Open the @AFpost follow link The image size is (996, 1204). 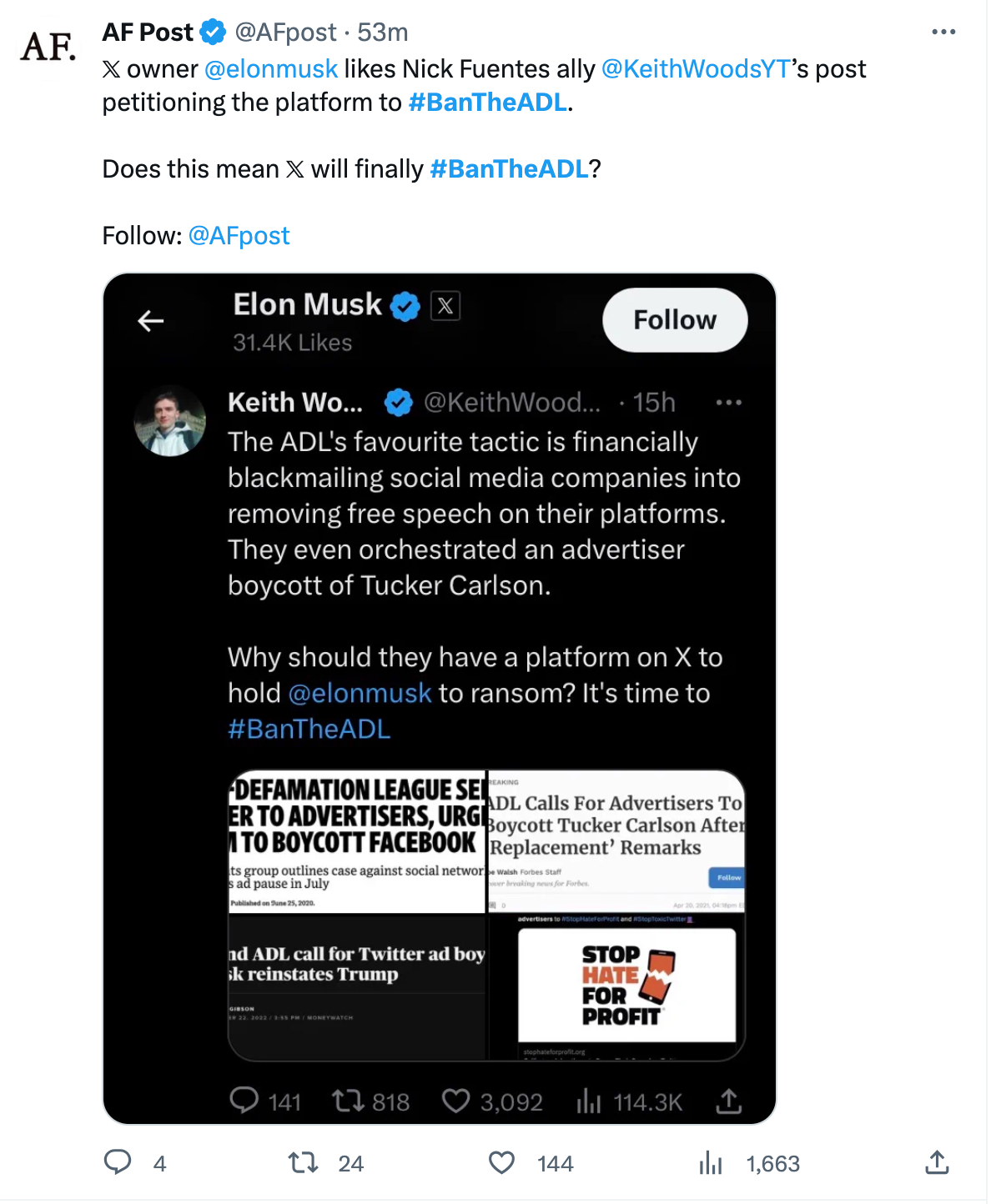tap(239, 235)
